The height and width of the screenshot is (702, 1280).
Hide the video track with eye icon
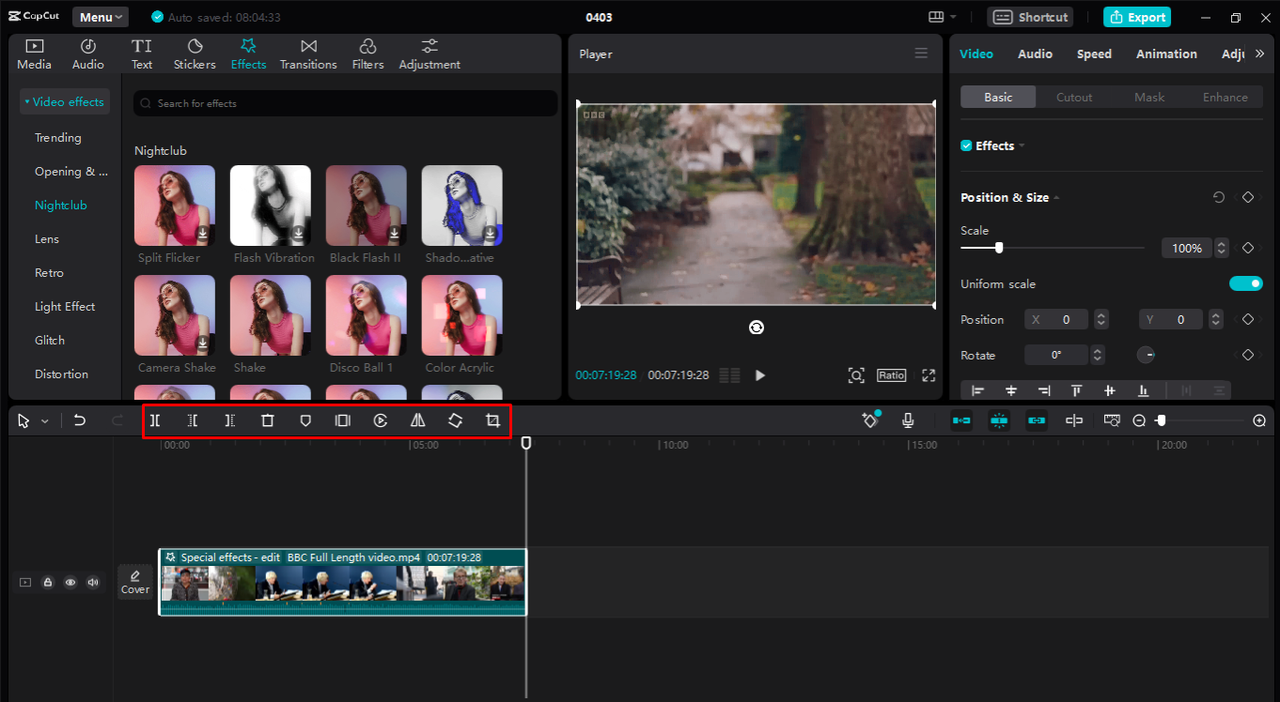pos(70,582)
